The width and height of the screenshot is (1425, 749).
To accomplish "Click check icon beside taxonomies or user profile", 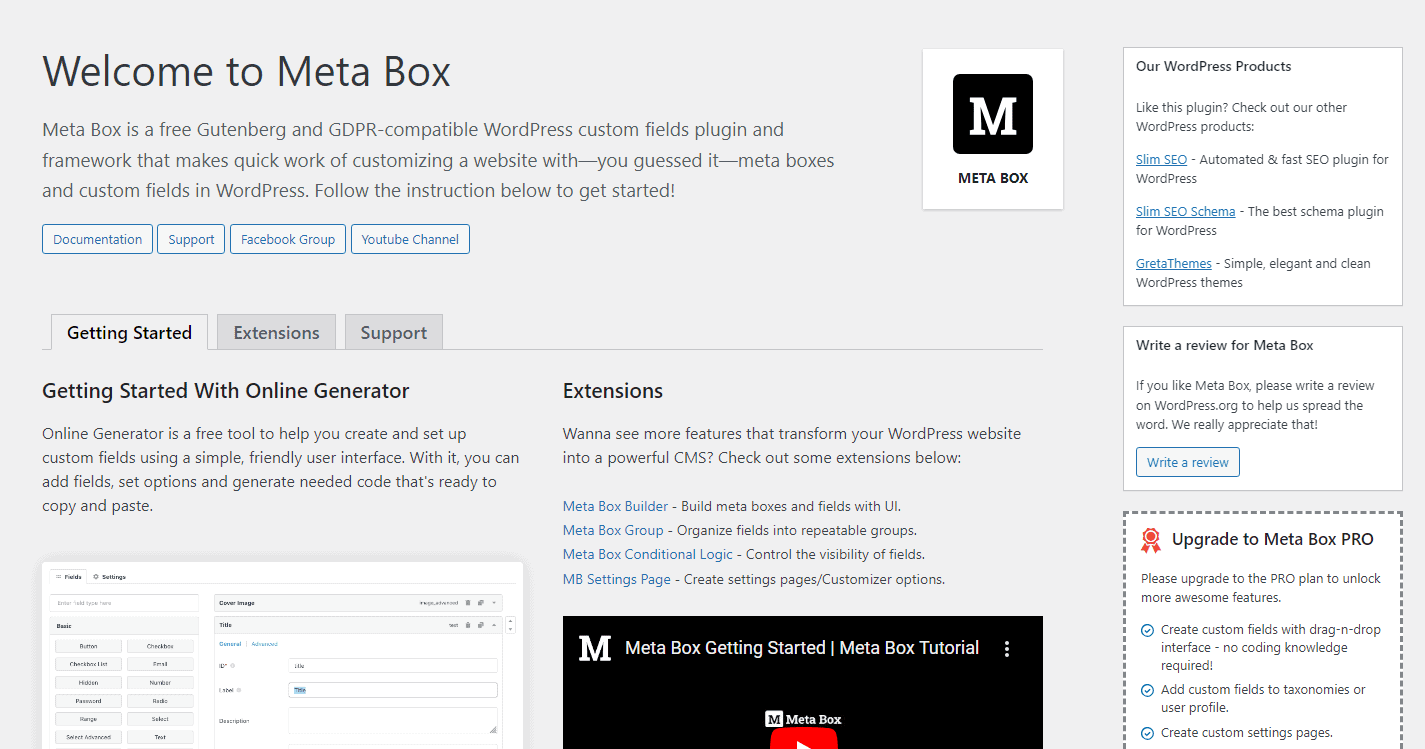I will click(x=1147, y=690).
